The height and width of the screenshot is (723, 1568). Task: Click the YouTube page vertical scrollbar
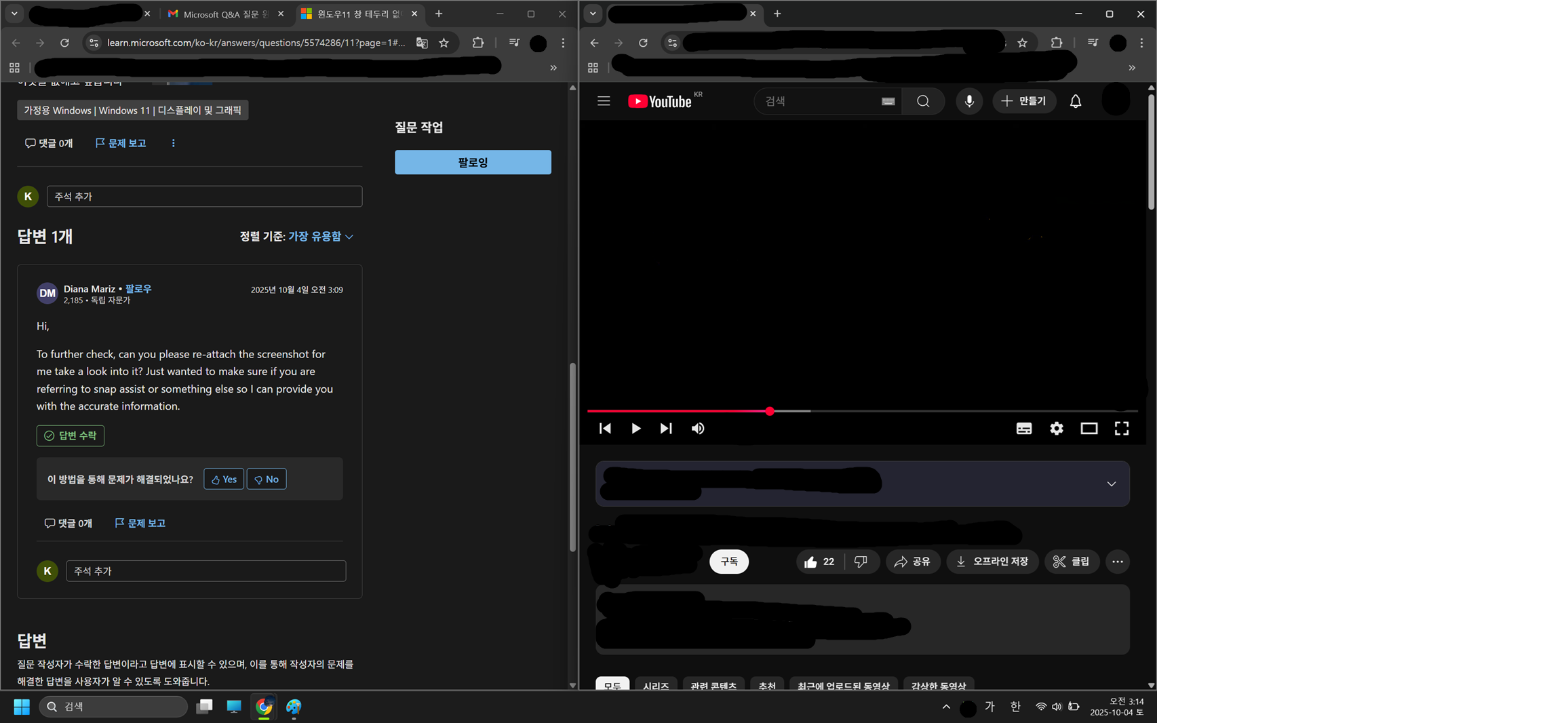pos(1151,152)
